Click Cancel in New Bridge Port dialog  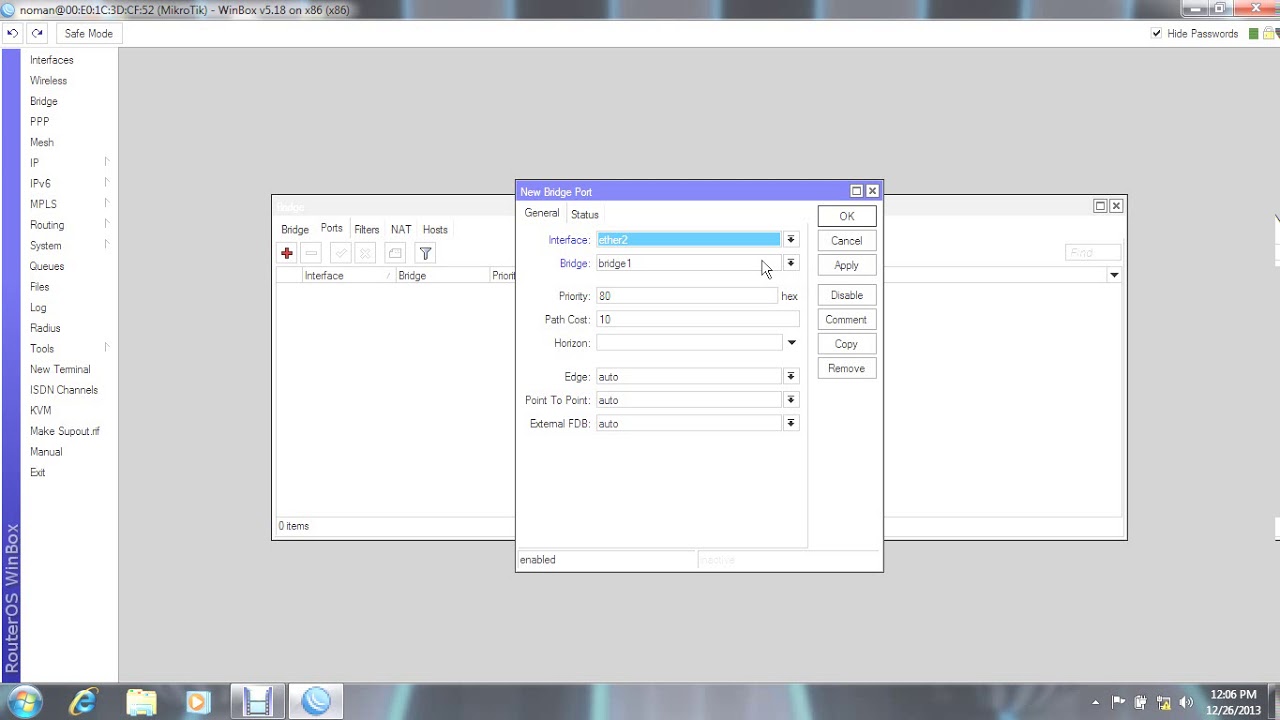coord(847,241)
